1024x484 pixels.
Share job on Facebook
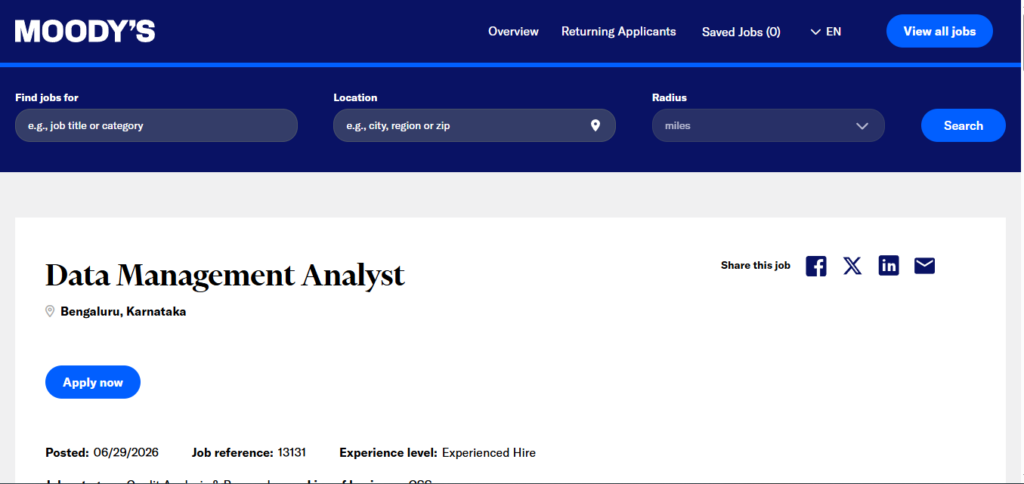[x=816, y=266]
